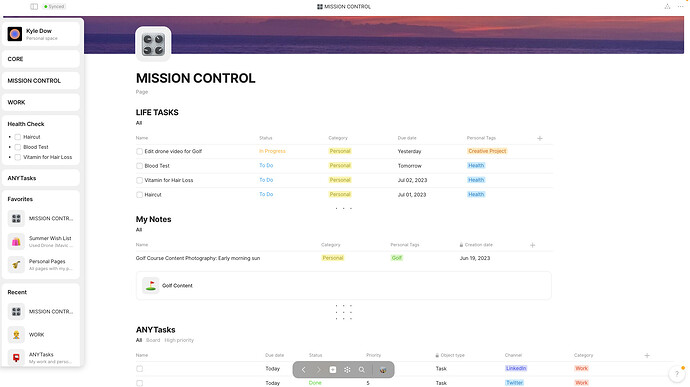Open the All view selector under LIFE TASKS

pos(139,123)
